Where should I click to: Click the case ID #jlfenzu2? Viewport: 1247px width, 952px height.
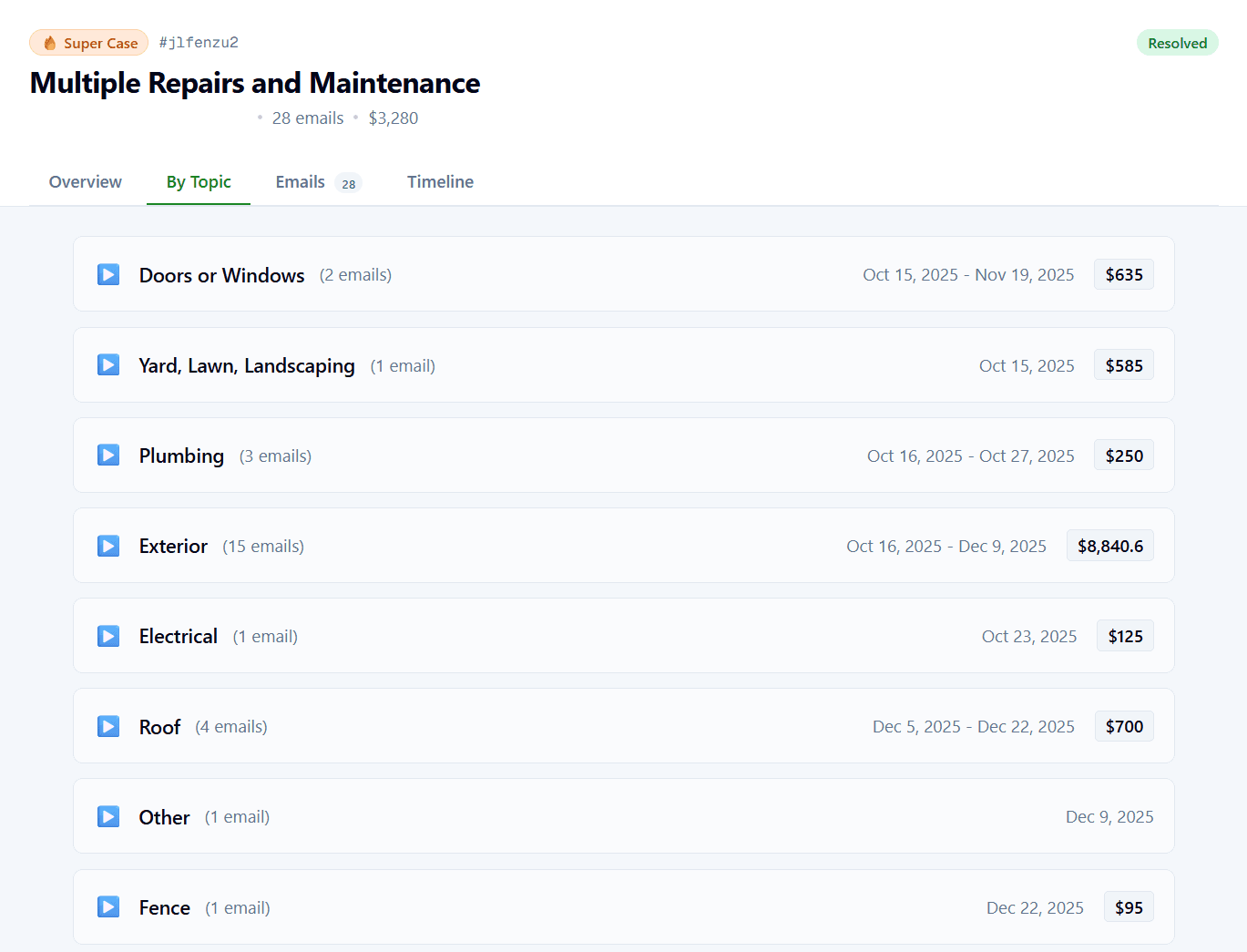tap(199, 42)
